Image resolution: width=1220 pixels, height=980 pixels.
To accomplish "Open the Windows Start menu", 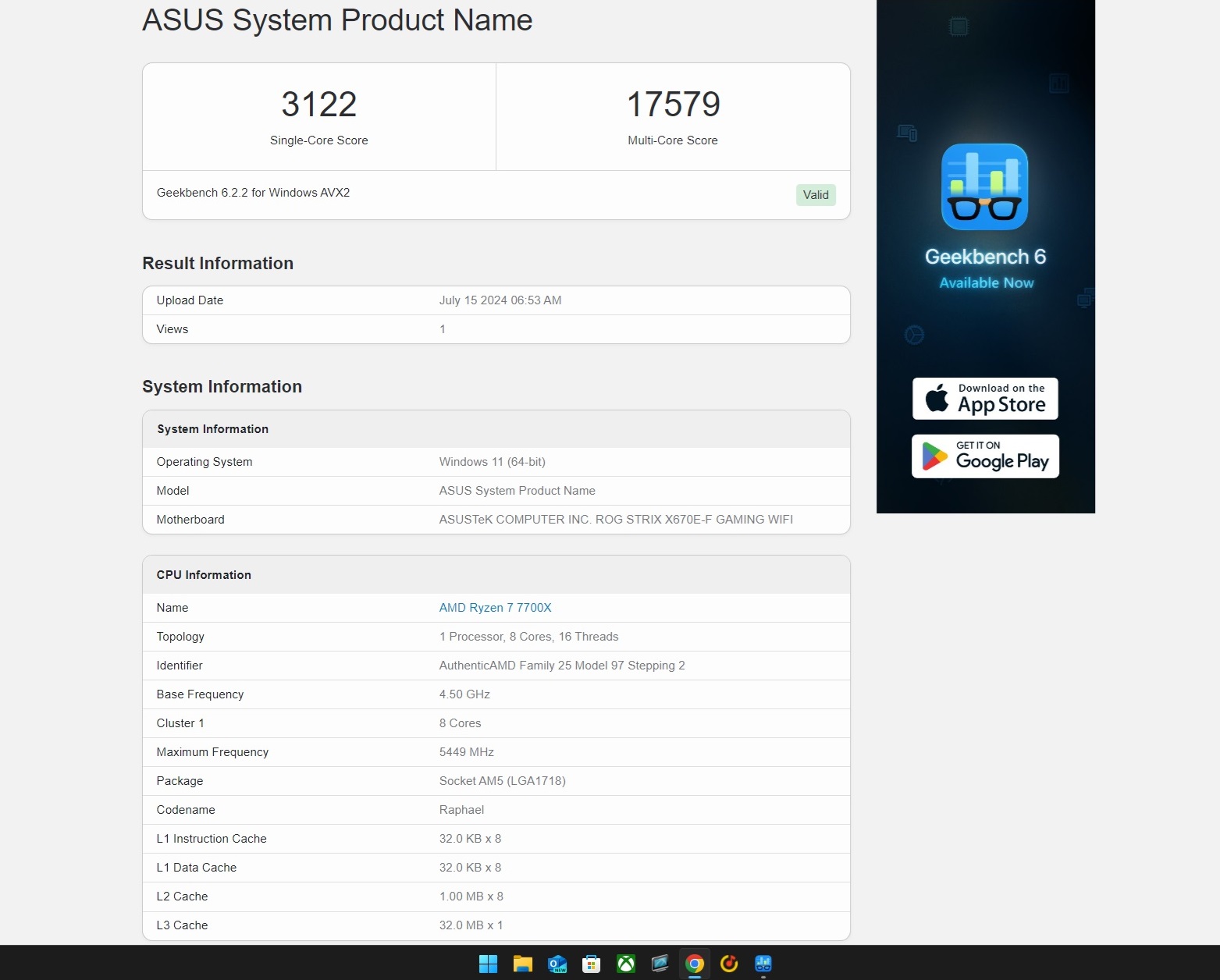I will coord(488,964).
